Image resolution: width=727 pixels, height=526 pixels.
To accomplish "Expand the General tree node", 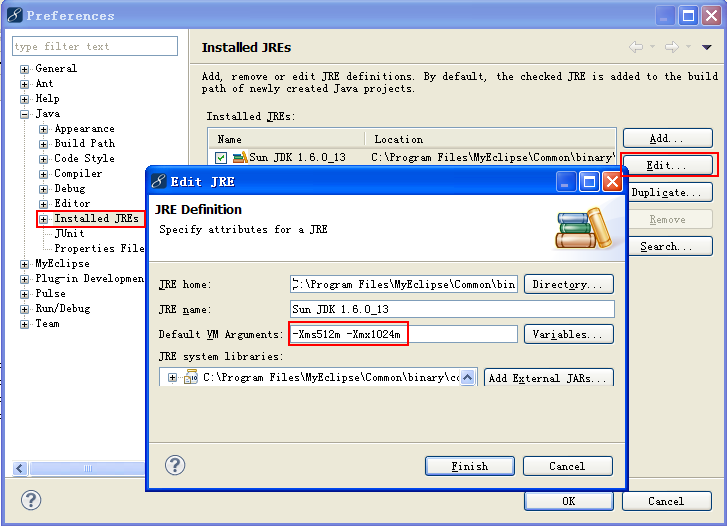I will click(24, 69).
